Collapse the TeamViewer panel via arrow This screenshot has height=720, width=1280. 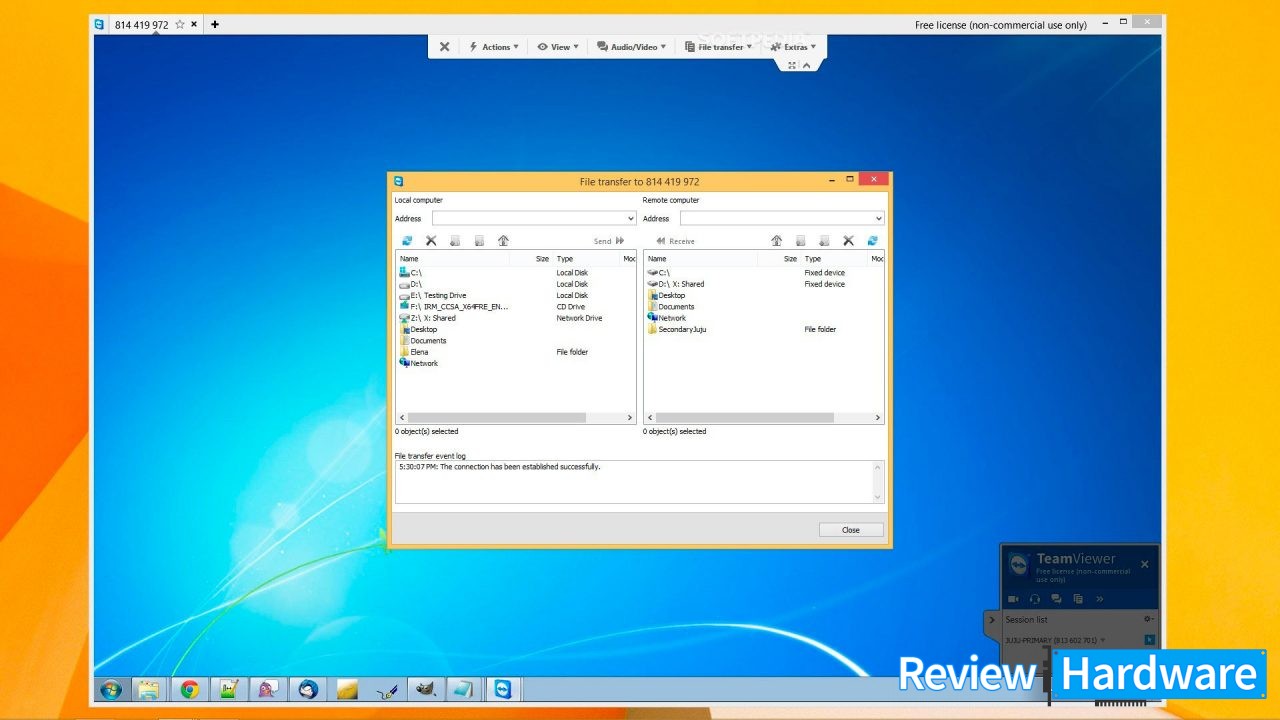(992, 620)
